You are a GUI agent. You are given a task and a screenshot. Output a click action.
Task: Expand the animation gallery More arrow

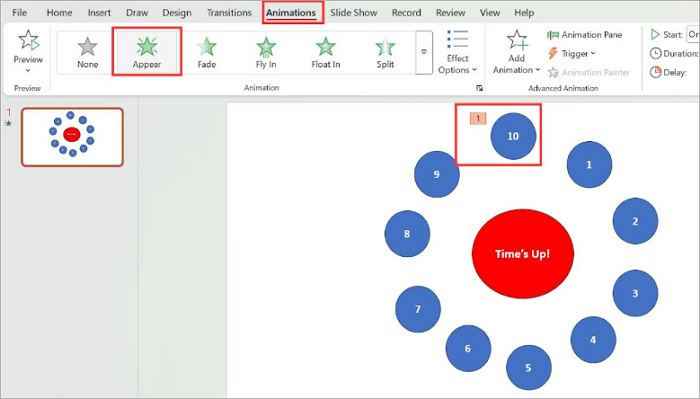click(424, 52)
